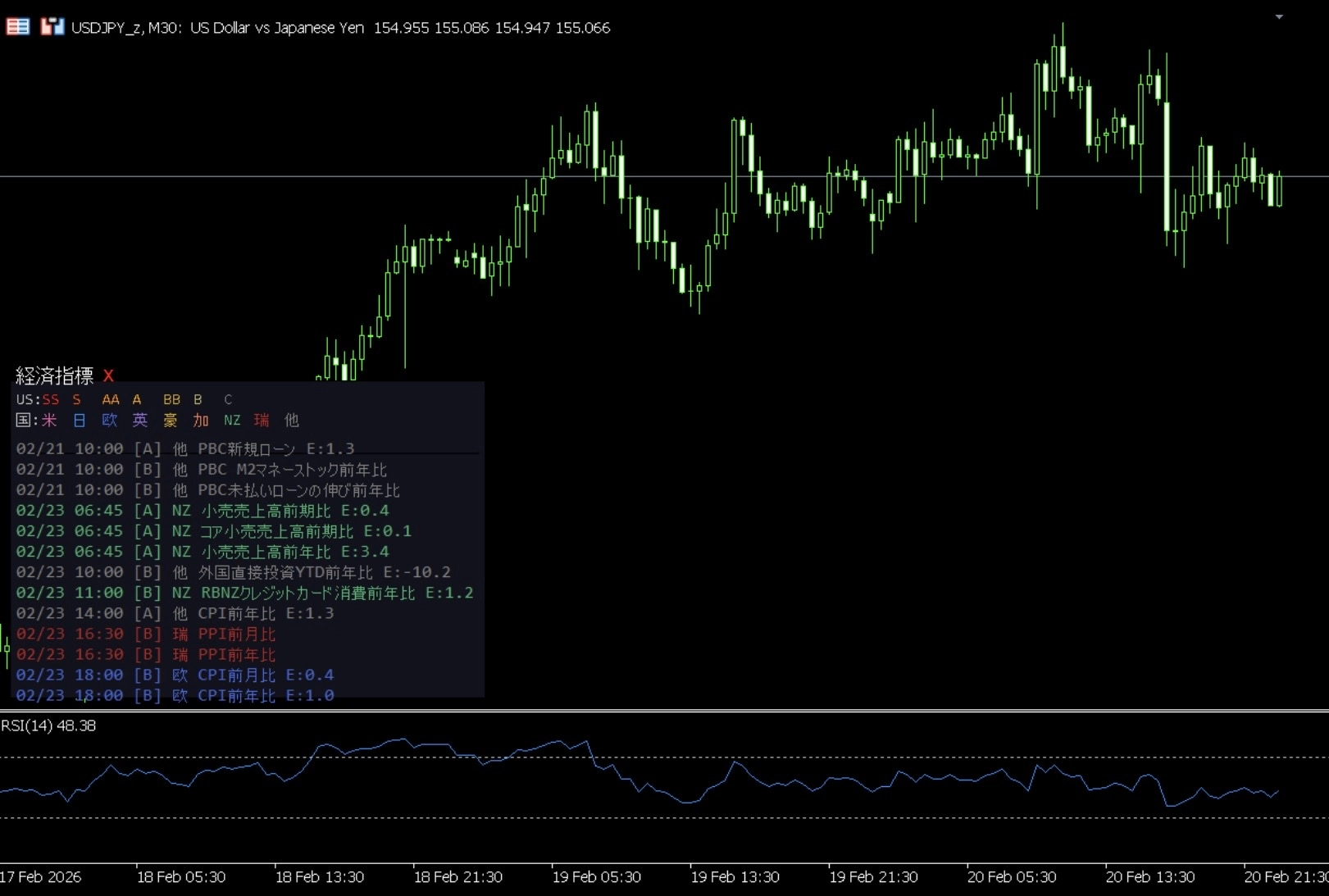Toggle the 他 country filter
Screen dimensions: 1329x896
point(291,421)
